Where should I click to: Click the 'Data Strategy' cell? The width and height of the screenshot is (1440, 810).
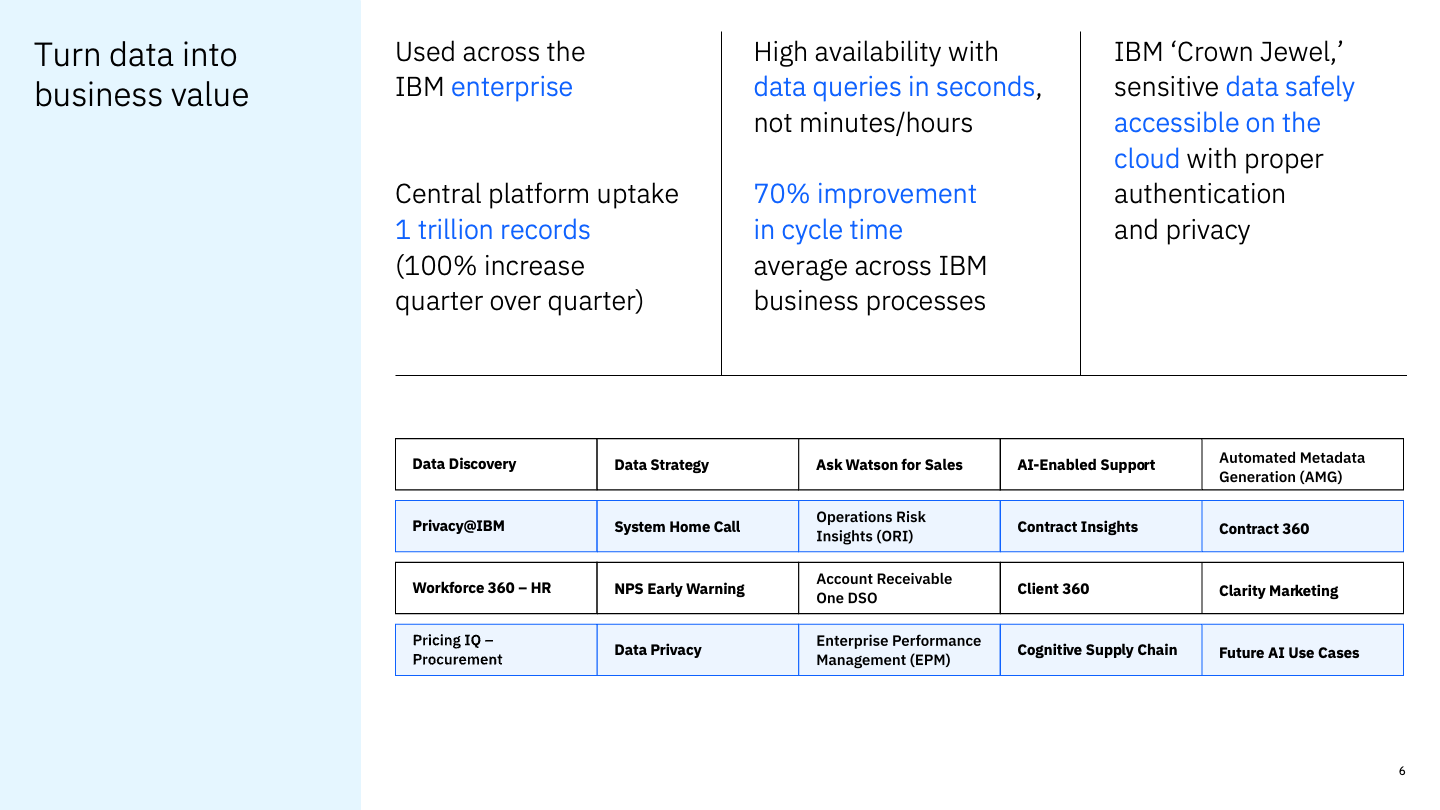coord(698,464)
